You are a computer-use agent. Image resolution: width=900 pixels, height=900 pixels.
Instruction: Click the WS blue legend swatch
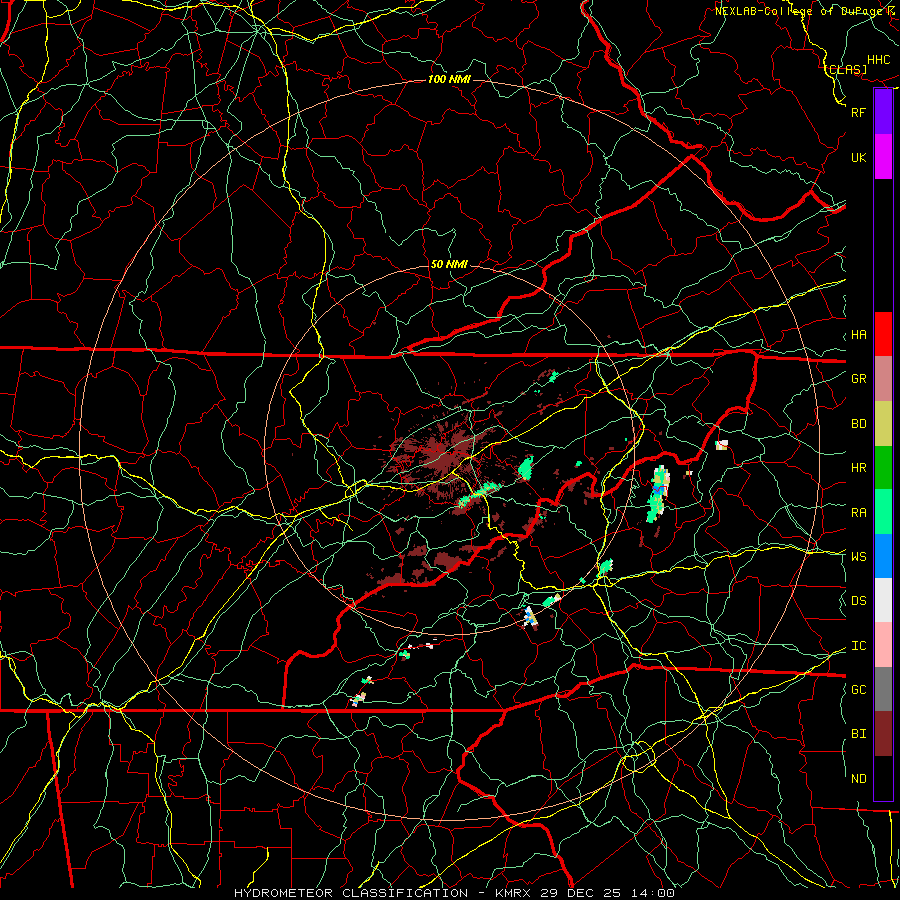pyautogui.click(x=883, y=556)
